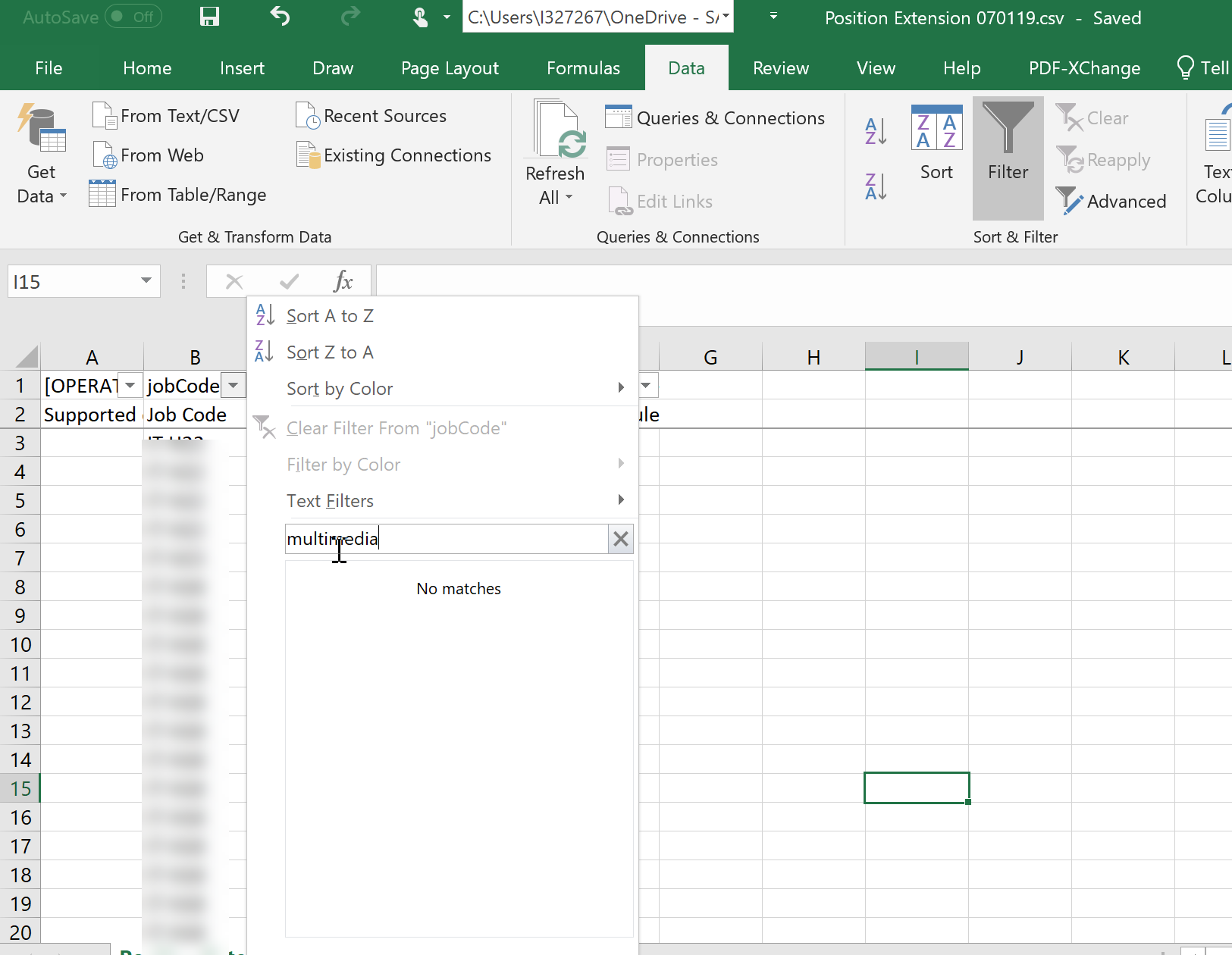Click From Table/Range
1232x955 pixels.
coord(179,195)
